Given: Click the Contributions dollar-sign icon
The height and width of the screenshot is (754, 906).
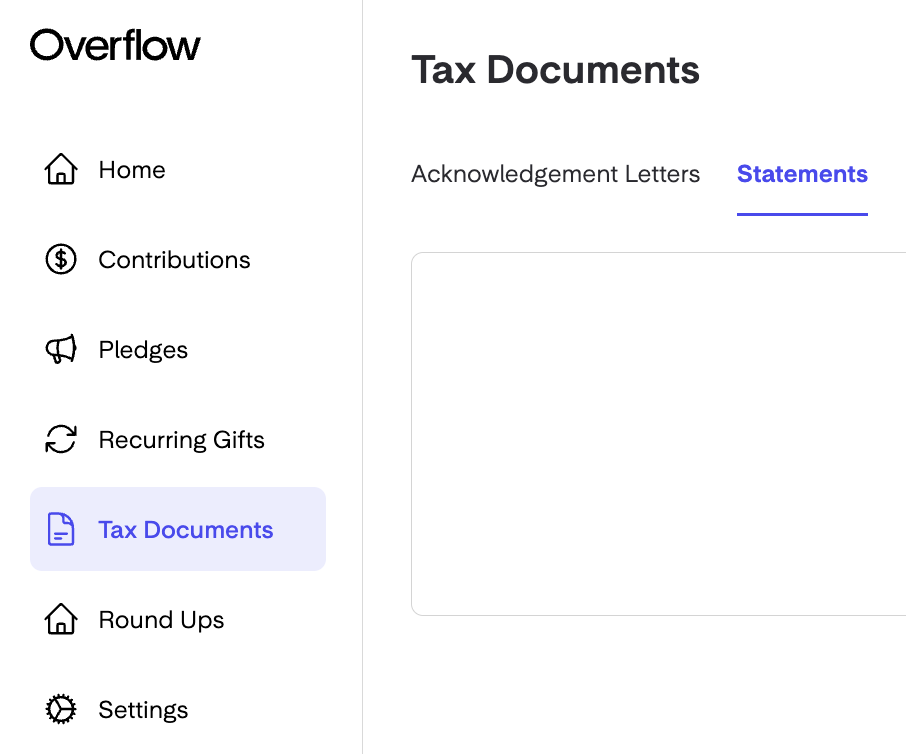Looking at the screenshot, I should click(61, 259).
